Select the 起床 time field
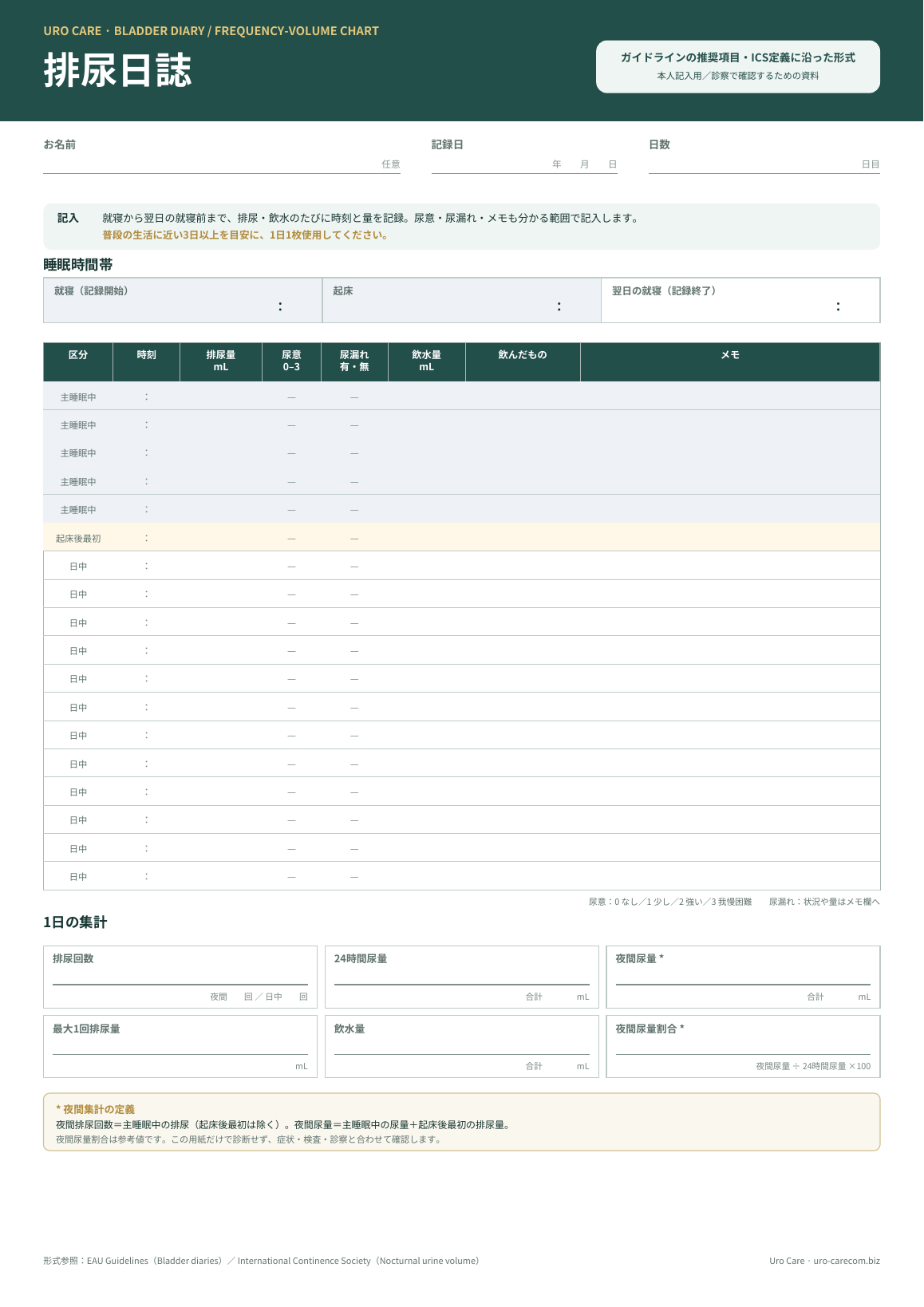Image resolution: width=924 pixels, height=1307 pixels. click(462, 300)
